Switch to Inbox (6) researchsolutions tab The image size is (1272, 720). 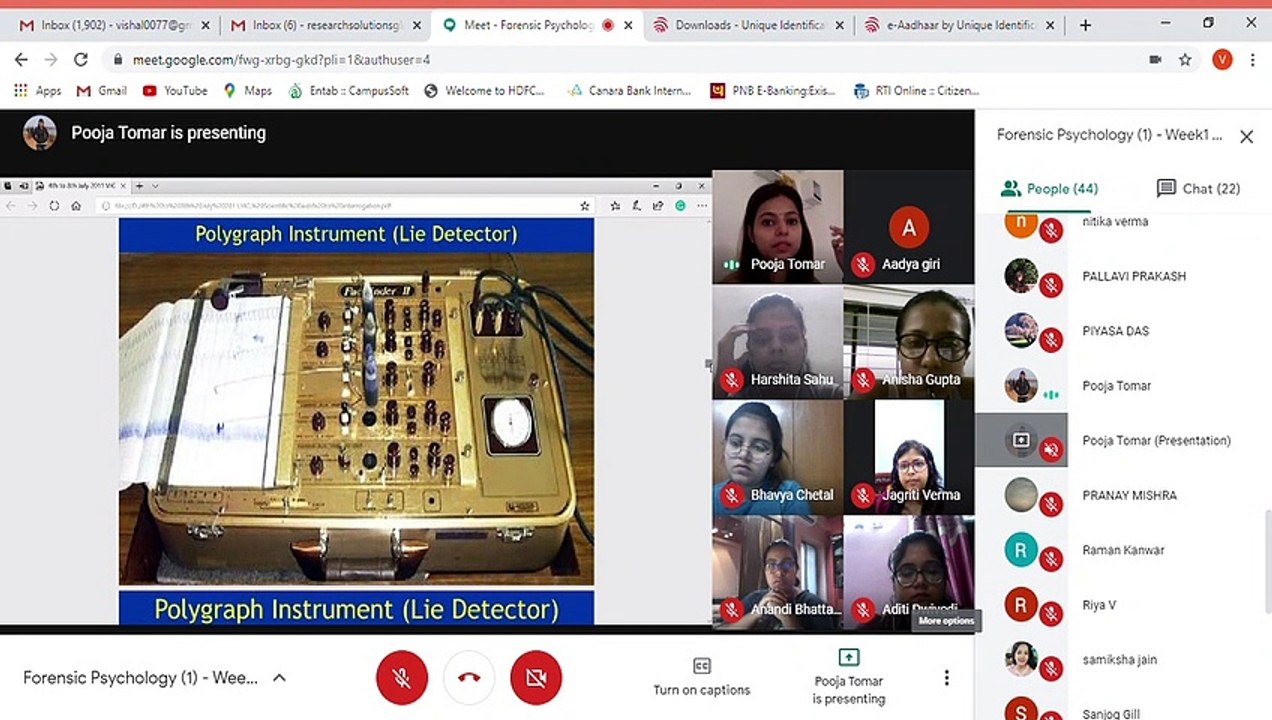pos(326,25)
